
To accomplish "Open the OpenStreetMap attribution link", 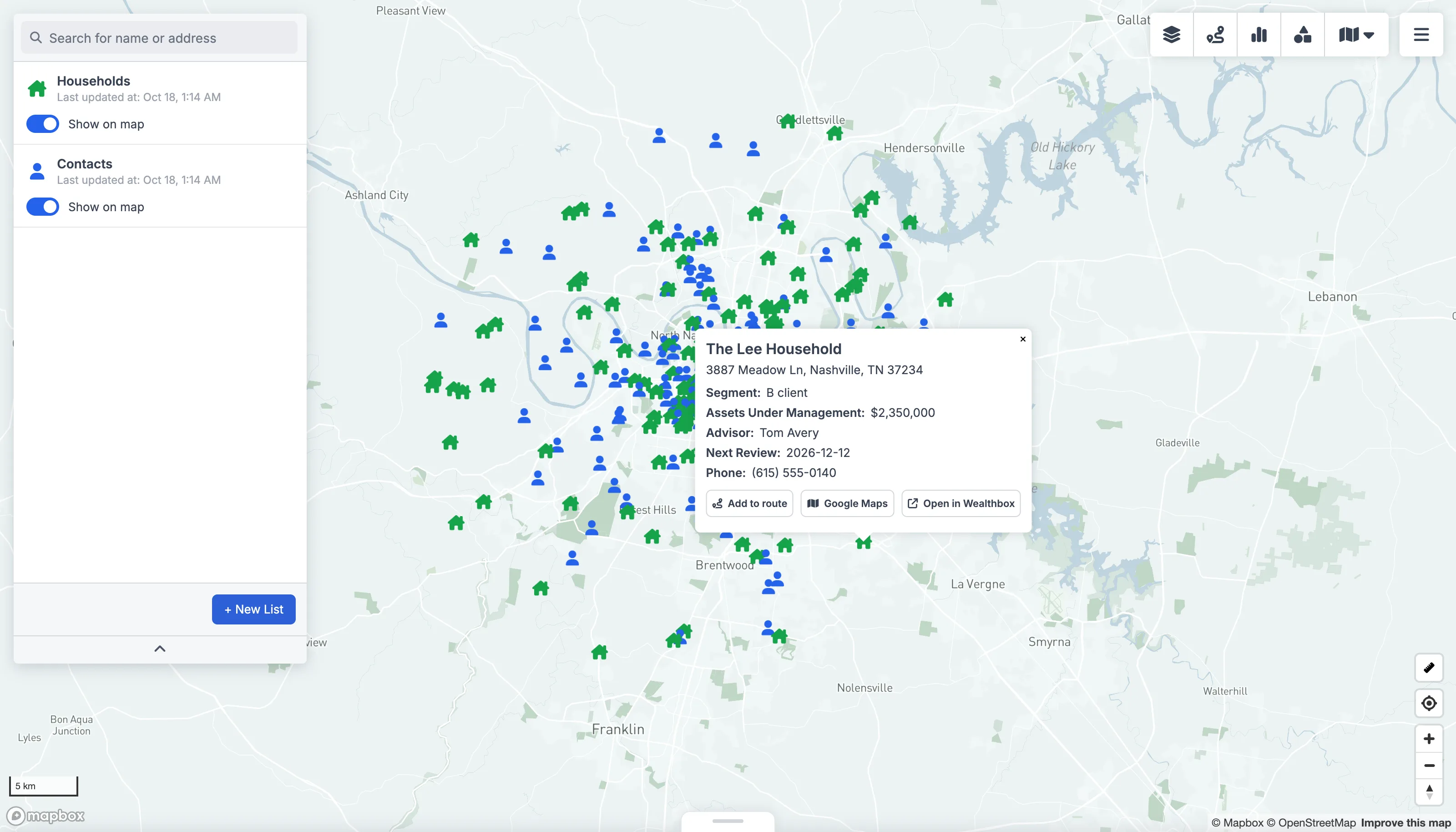I will click(1311, 823).
